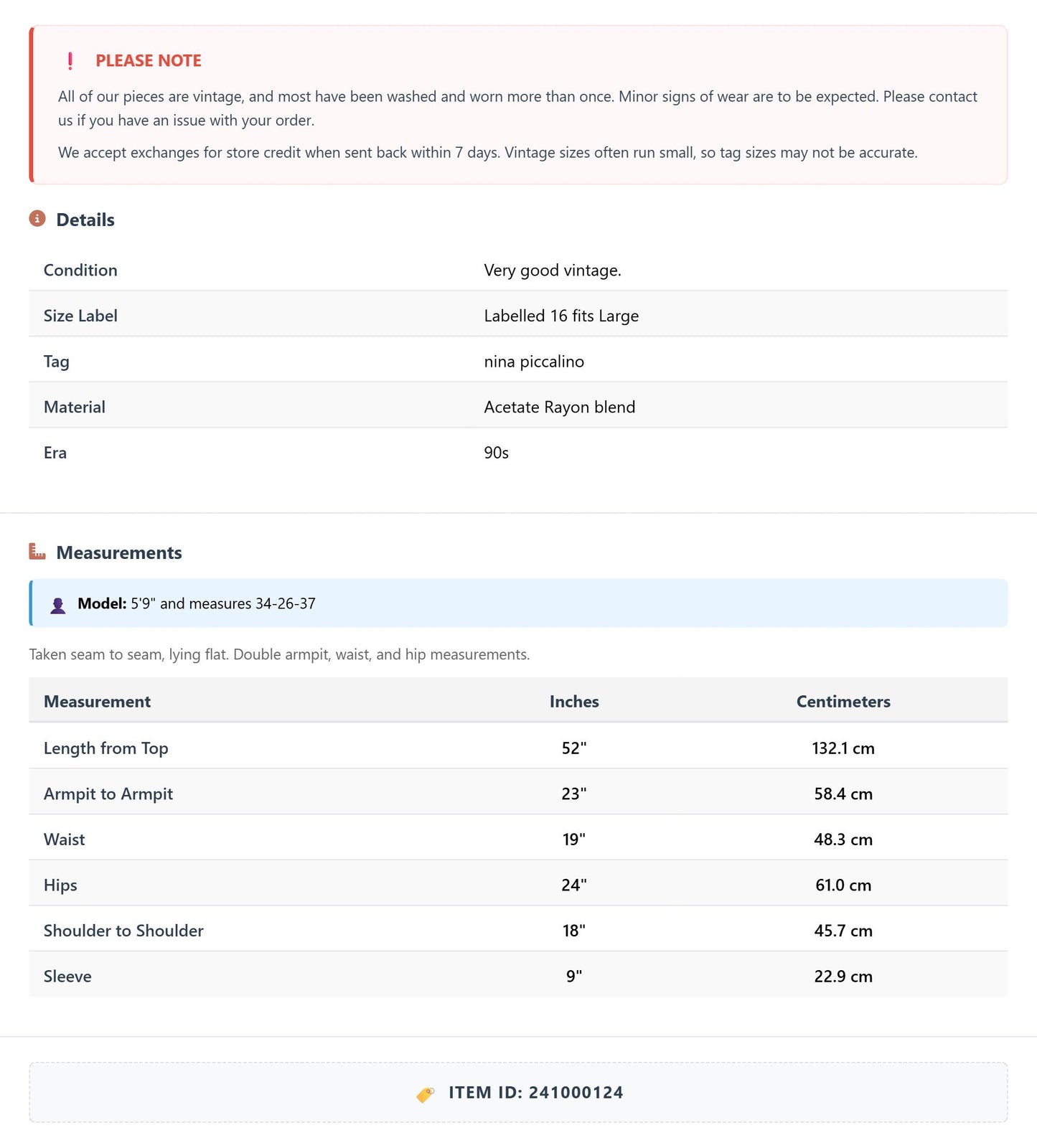Click the ITEM ID 241000124 text
Viewport: 1037px width, 1148px height.
pos(536,1093)
